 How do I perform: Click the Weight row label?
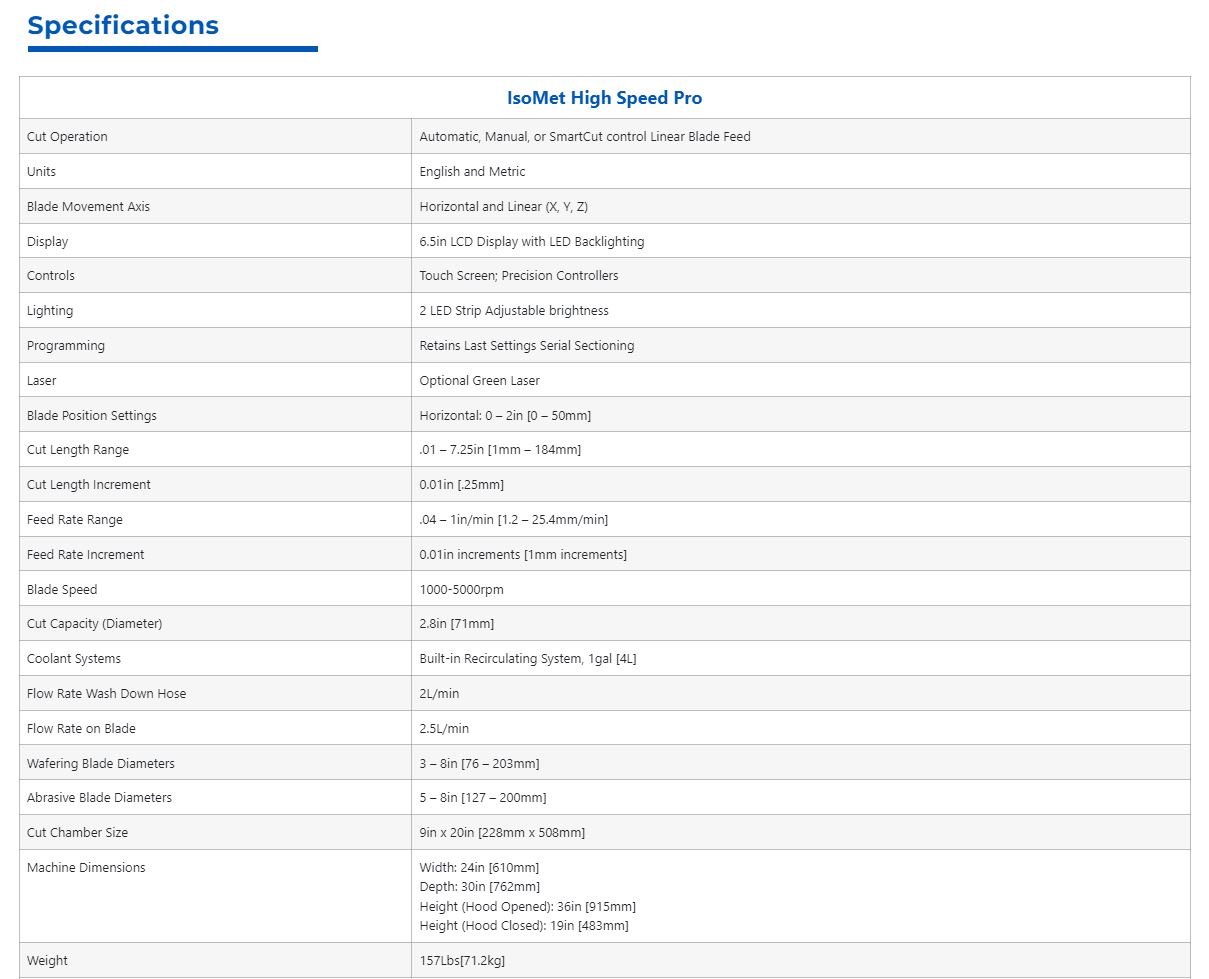(48, 961)
